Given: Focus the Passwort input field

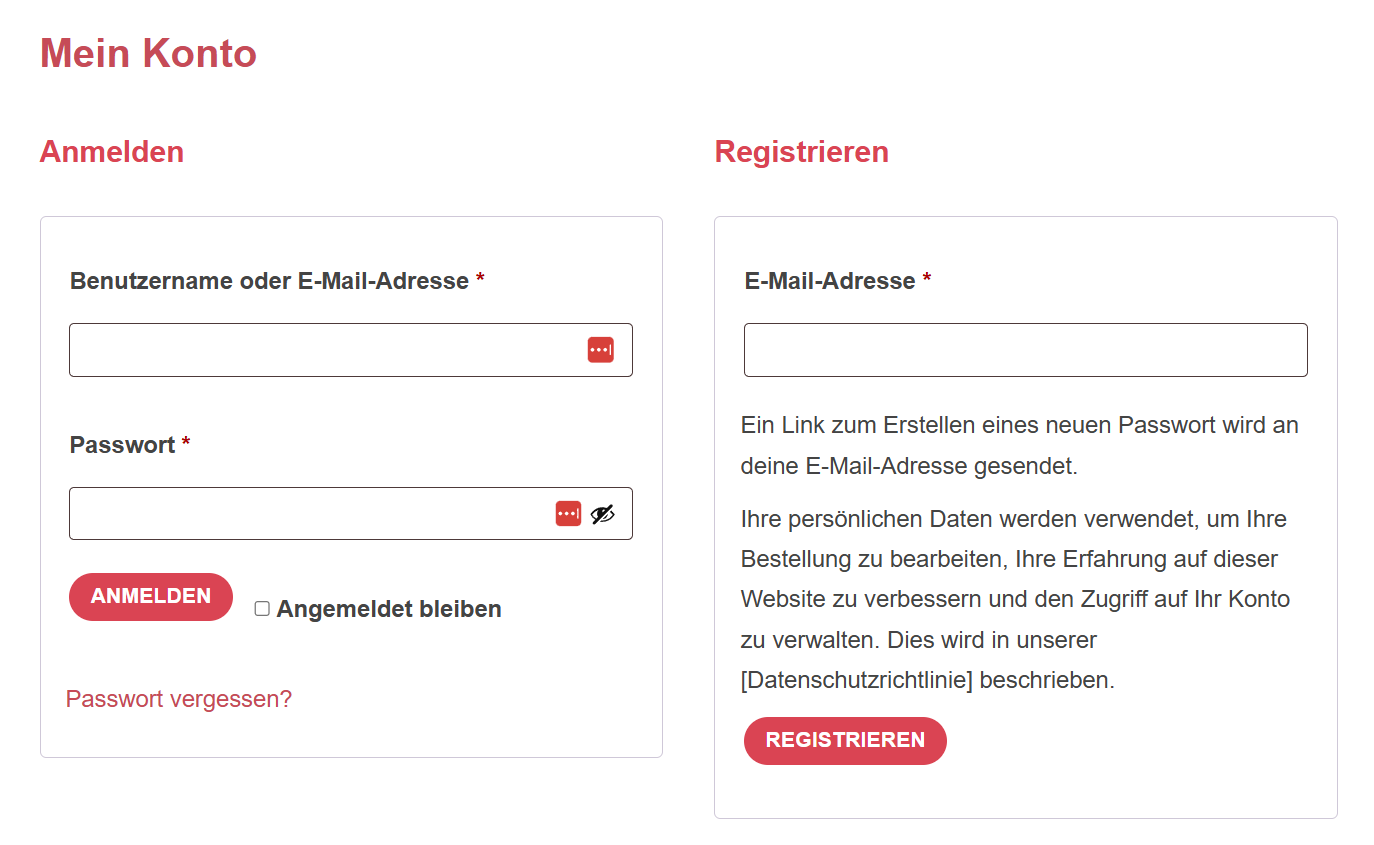Looking at the screenshot, I should tap(351, 513).
